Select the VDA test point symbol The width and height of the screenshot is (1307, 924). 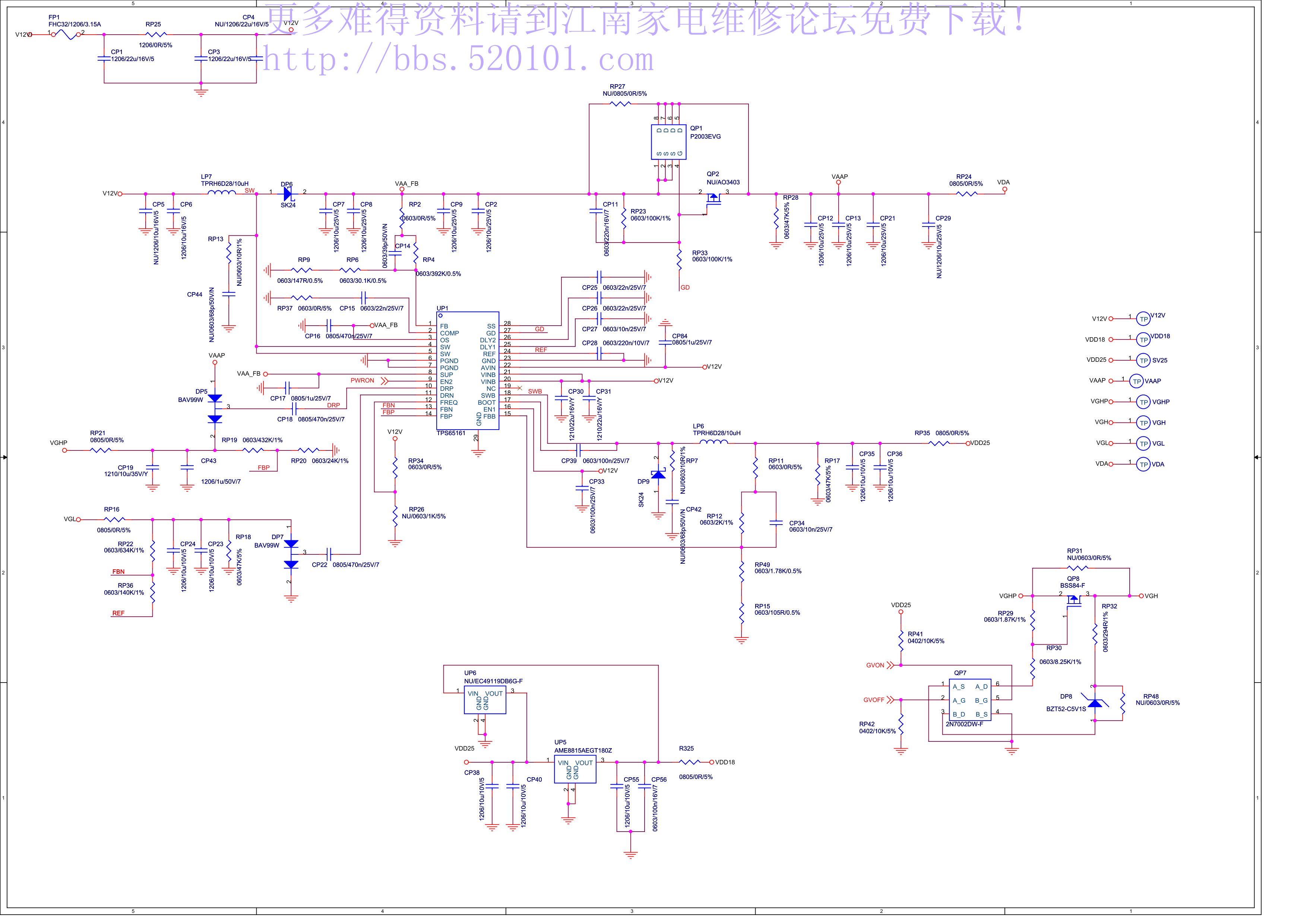point(1143,465)
